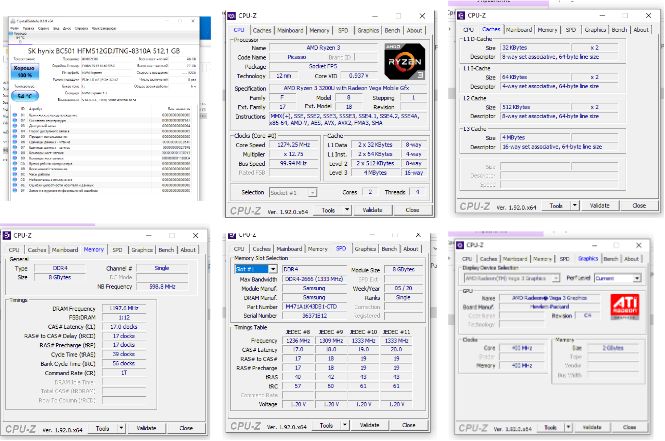Click Specification 'AMD Ryzen 3 3200U' text
The height and width of the screenshot is (441, 665).
[346, 88]
